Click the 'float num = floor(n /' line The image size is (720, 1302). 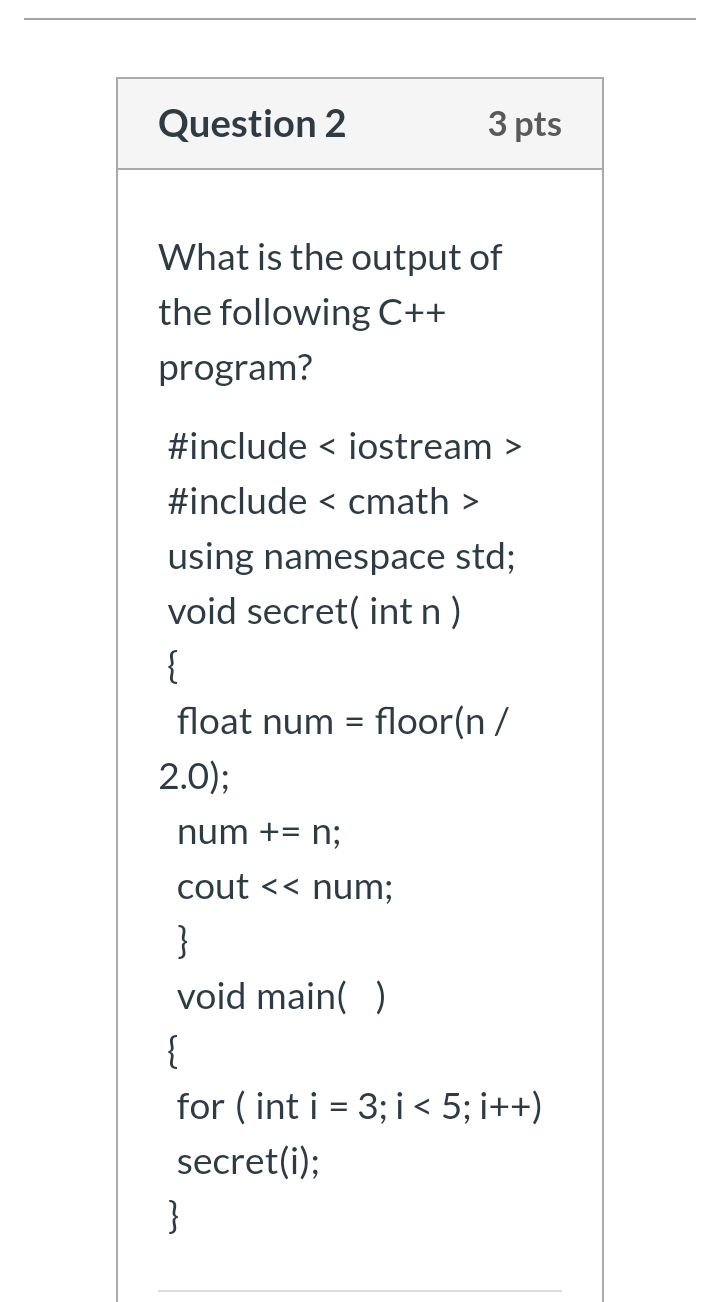tap(343, 721)
